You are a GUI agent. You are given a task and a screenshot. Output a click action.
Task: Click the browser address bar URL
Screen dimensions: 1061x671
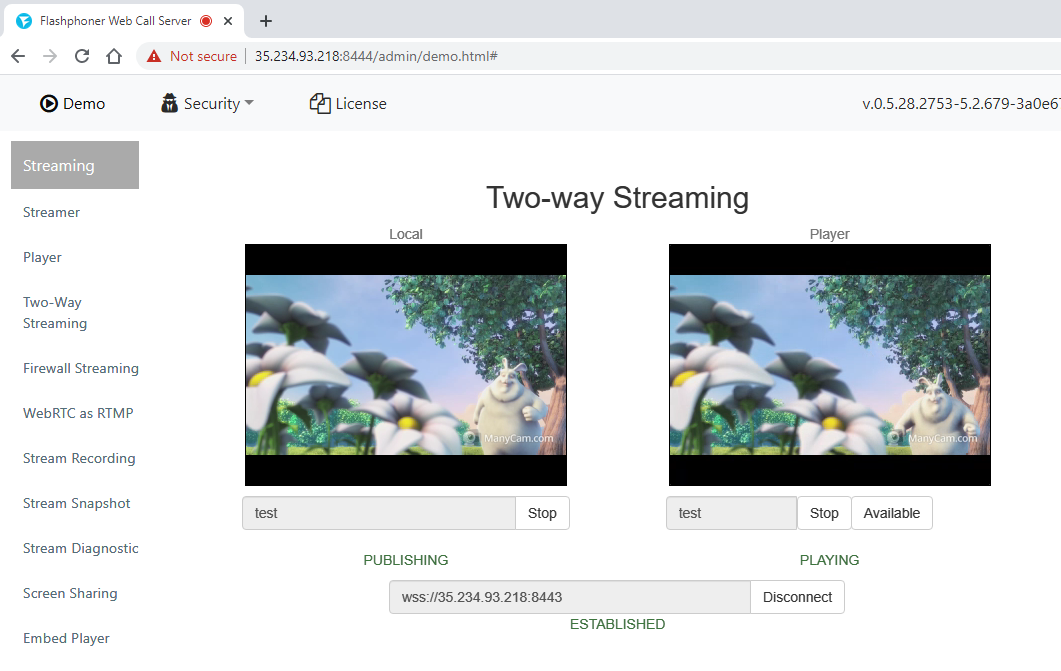[x=376, y=56]
